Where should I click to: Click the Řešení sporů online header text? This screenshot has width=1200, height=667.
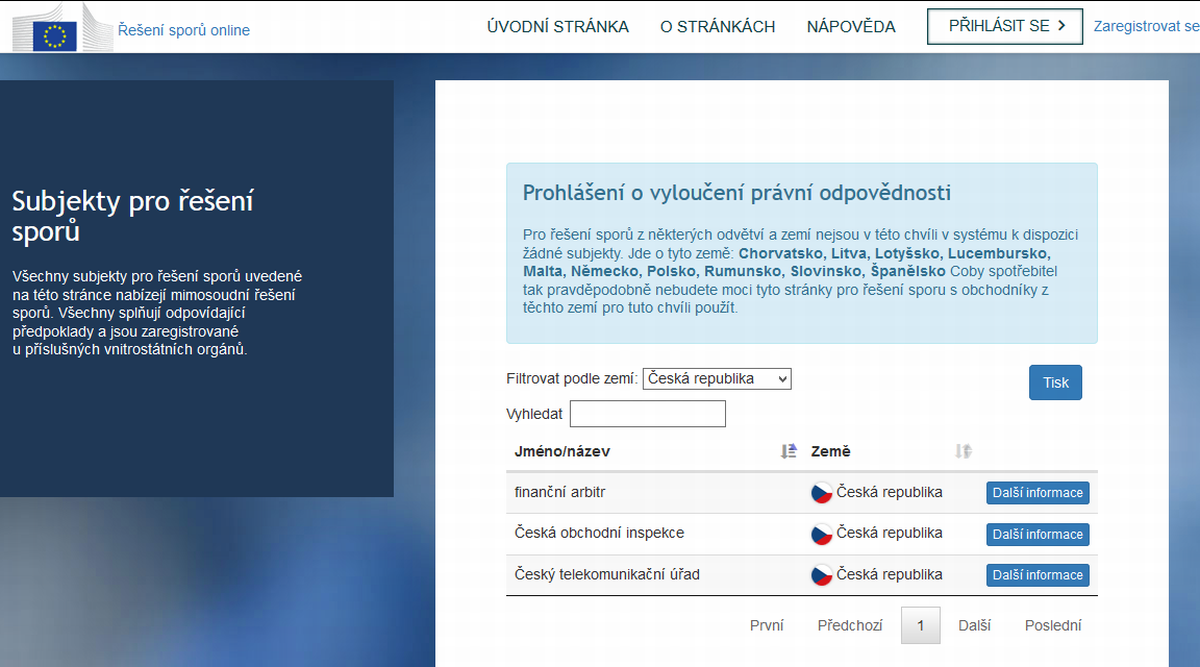[x=182, y=30]
